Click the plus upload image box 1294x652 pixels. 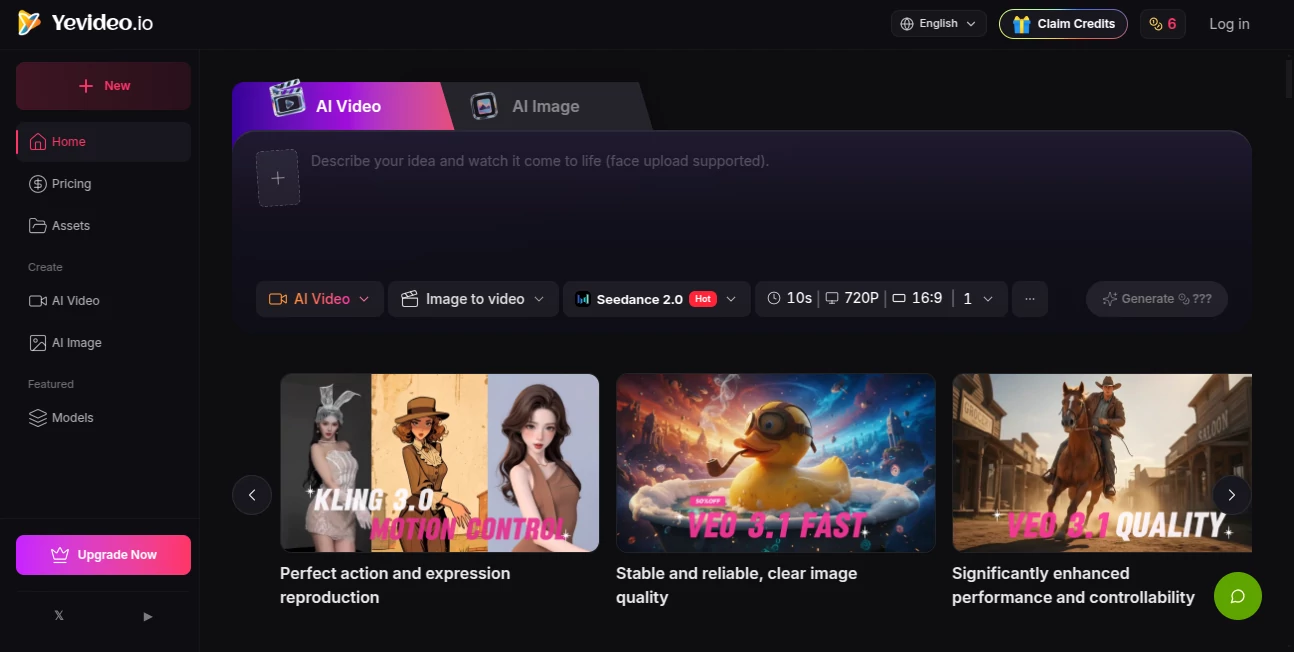pos(278,178)
